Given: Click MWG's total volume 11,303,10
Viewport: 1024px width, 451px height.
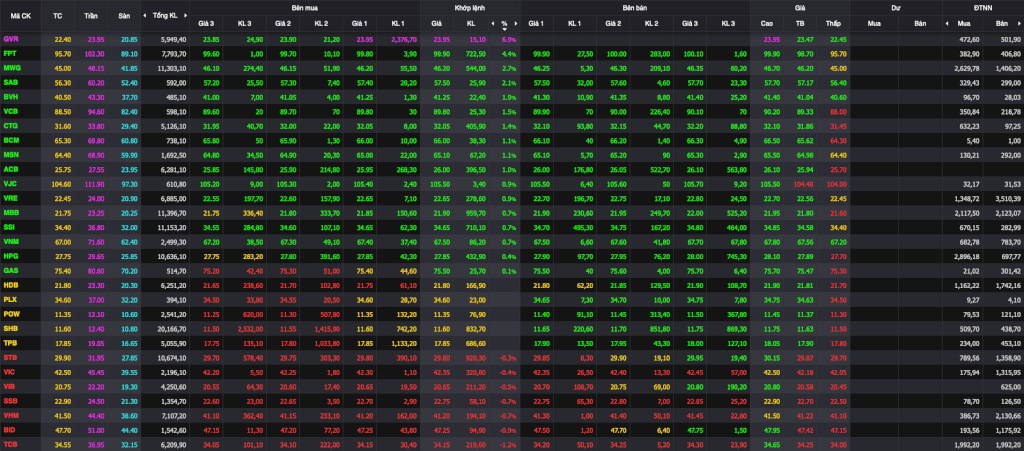Looking at the screenshot, I should coord(173,68).
